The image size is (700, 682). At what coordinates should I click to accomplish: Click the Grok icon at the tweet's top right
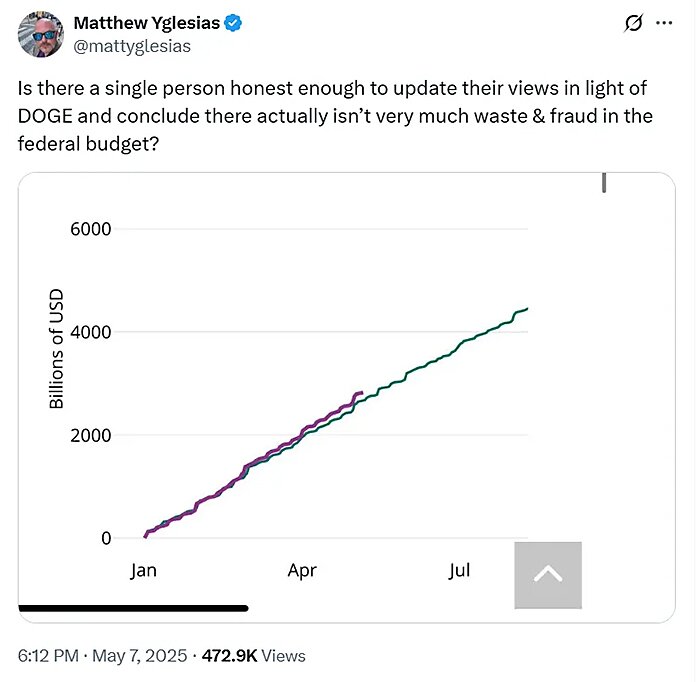click(632, 24)
